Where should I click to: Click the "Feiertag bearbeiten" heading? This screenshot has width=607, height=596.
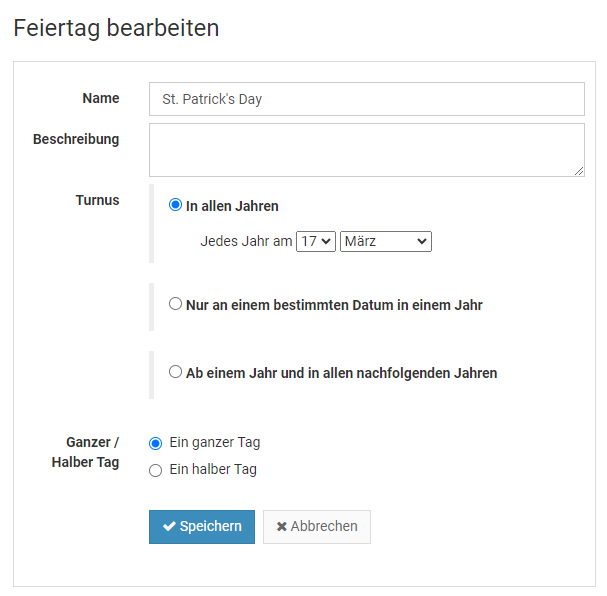point(116,28)
